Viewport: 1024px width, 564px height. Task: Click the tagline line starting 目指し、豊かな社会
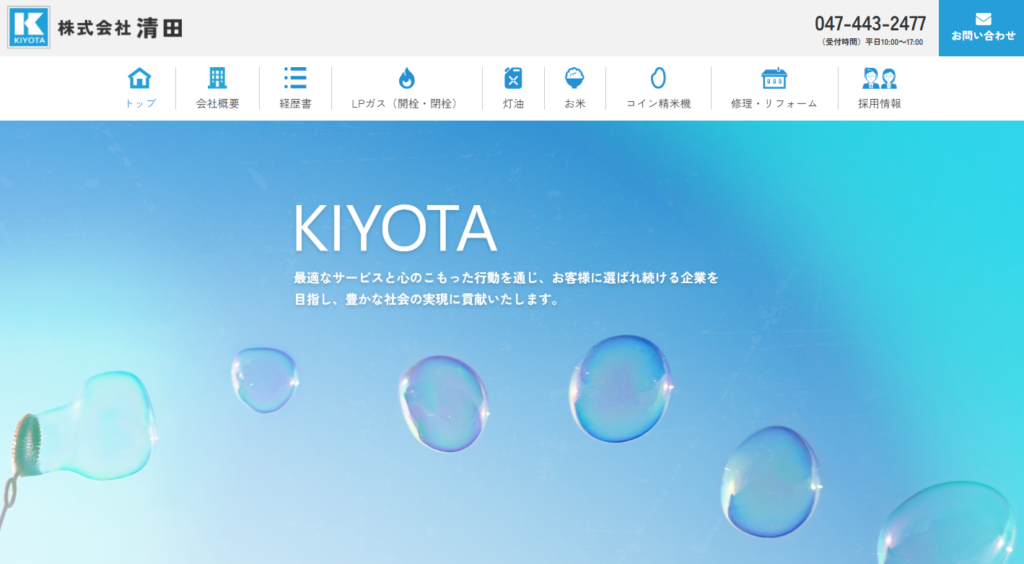pyautogui.click(x=426, y=300)
